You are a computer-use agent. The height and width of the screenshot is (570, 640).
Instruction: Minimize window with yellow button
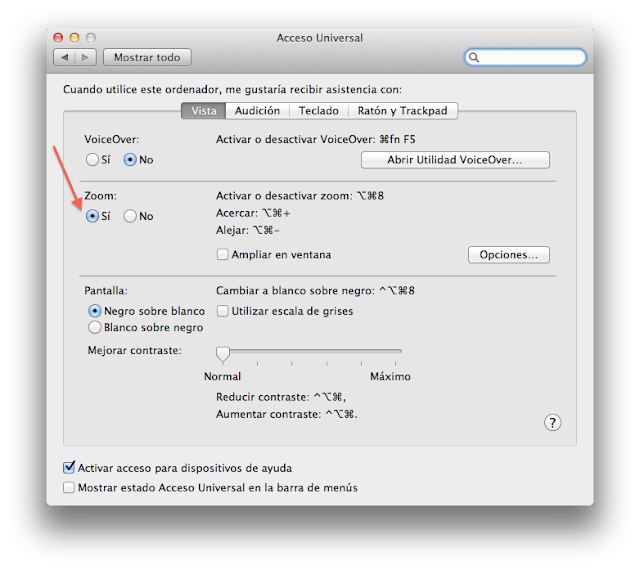74,38
